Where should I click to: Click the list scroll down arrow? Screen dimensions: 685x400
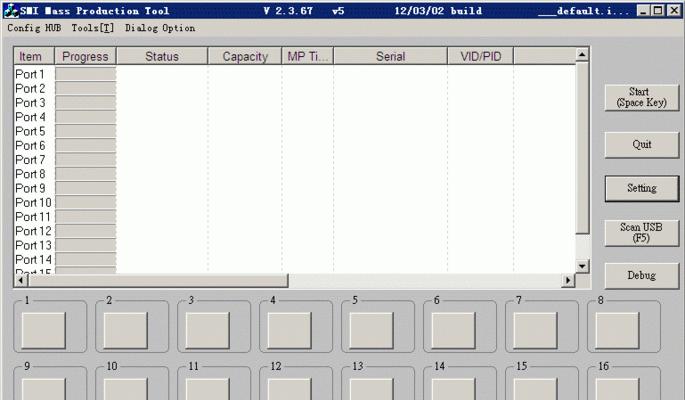(582, 266)
